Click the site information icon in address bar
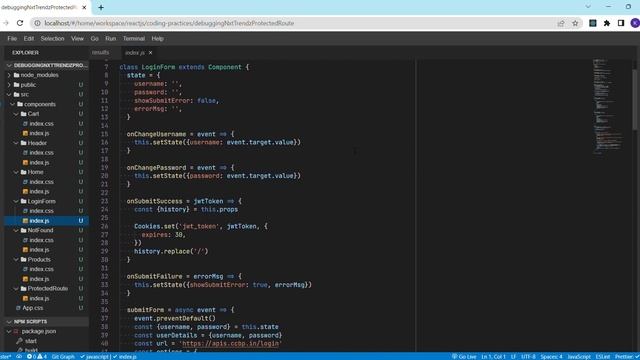 click(x=37, y=23)
